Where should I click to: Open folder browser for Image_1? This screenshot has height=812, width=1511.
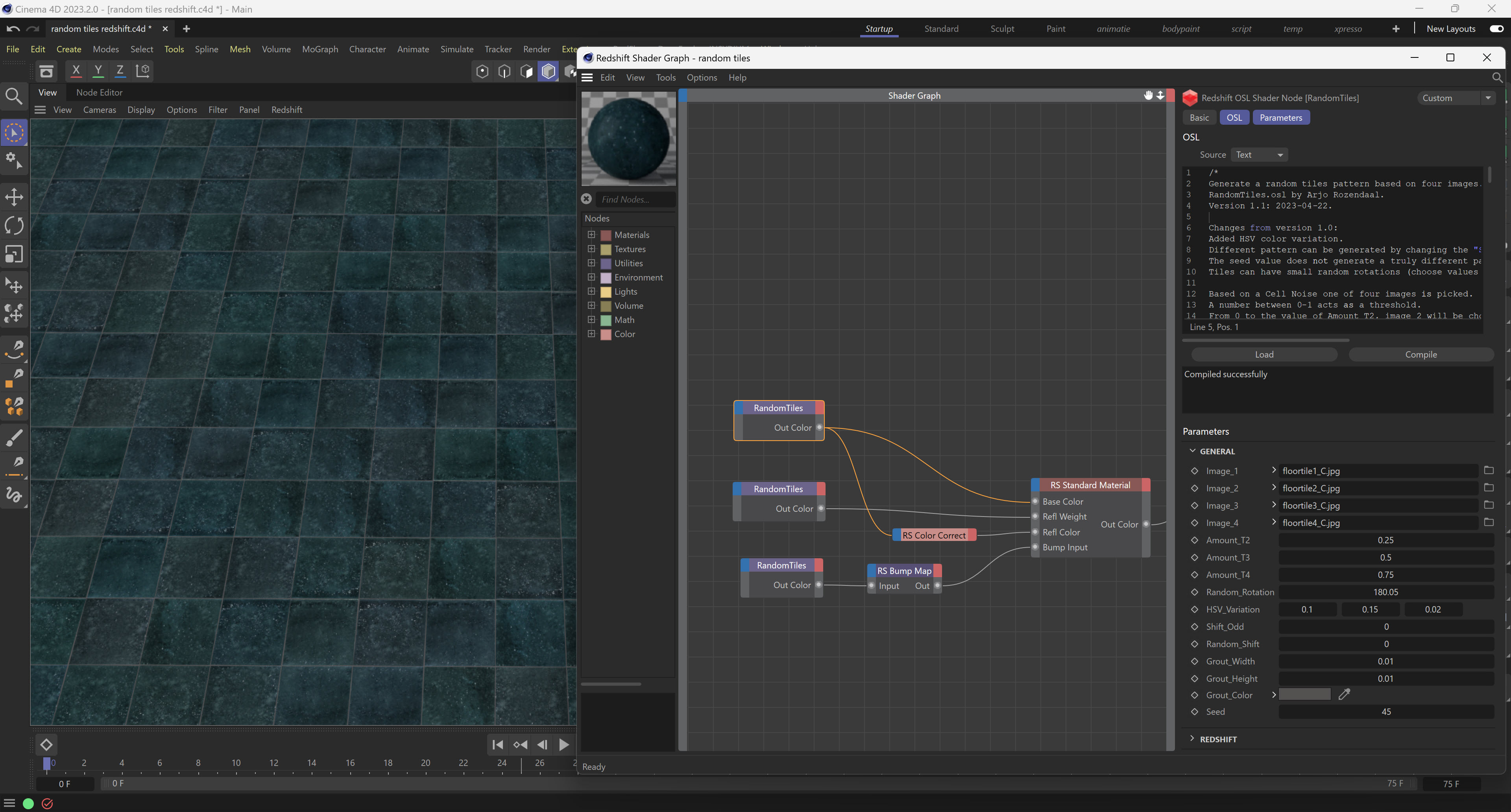pyautogui.click(x=1489, y=470)
